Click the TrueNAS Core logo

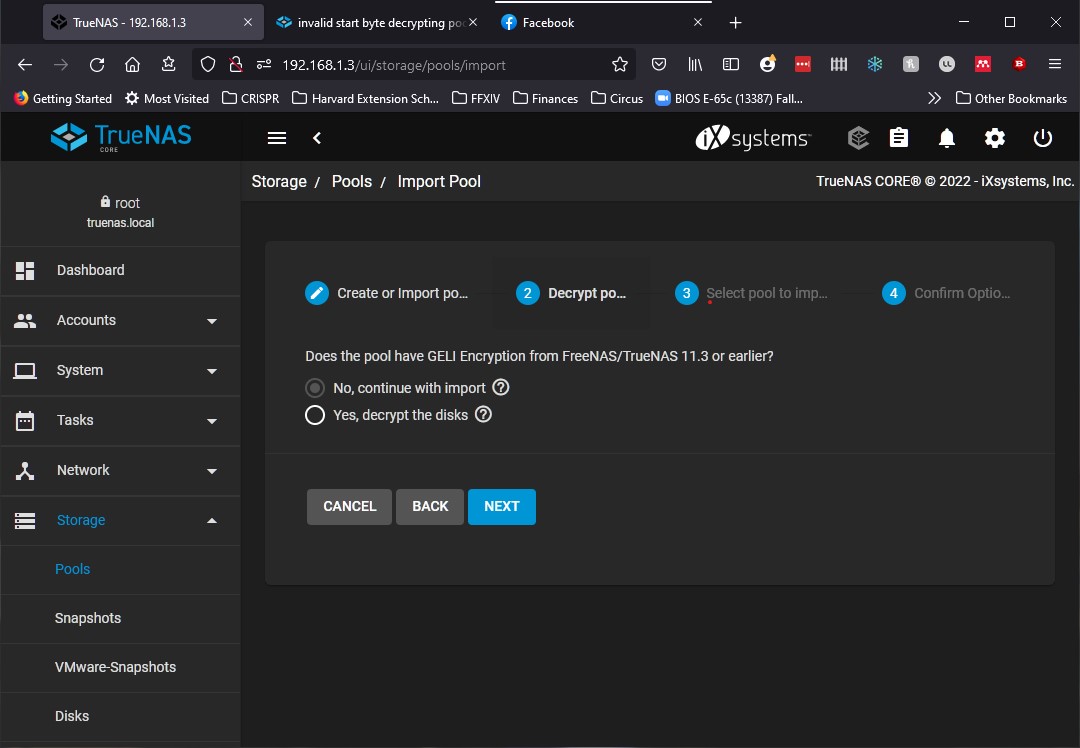point(121,137)
